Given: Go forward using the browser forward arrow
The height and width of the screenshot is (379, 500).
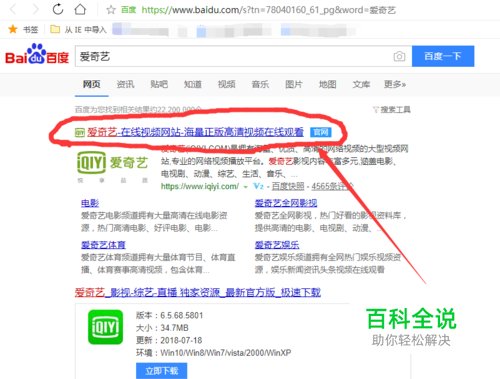Looking at the screenshot, I should coord(36,10).
